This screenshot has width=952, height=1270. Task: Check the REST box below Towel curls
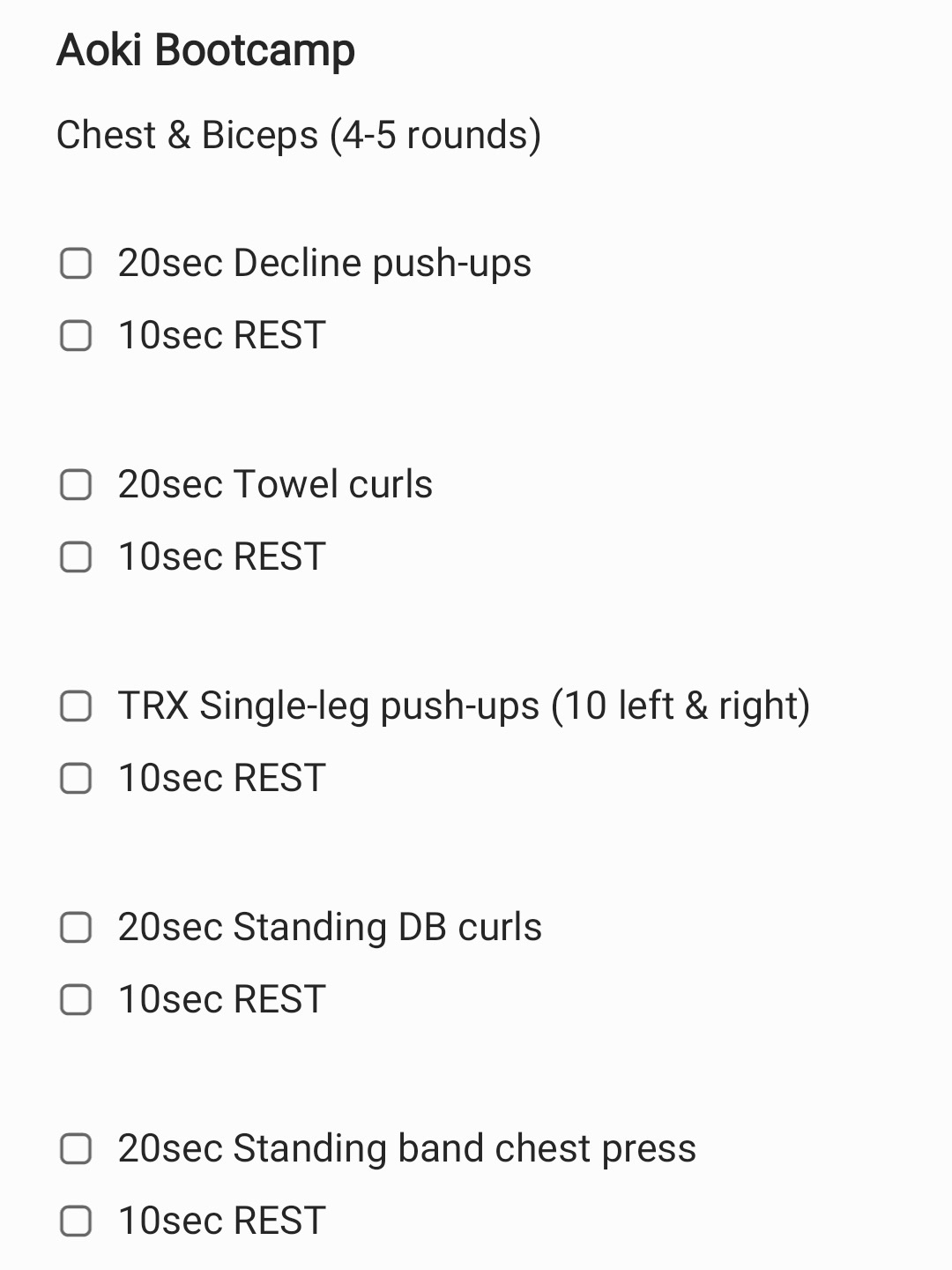point(76,557)
